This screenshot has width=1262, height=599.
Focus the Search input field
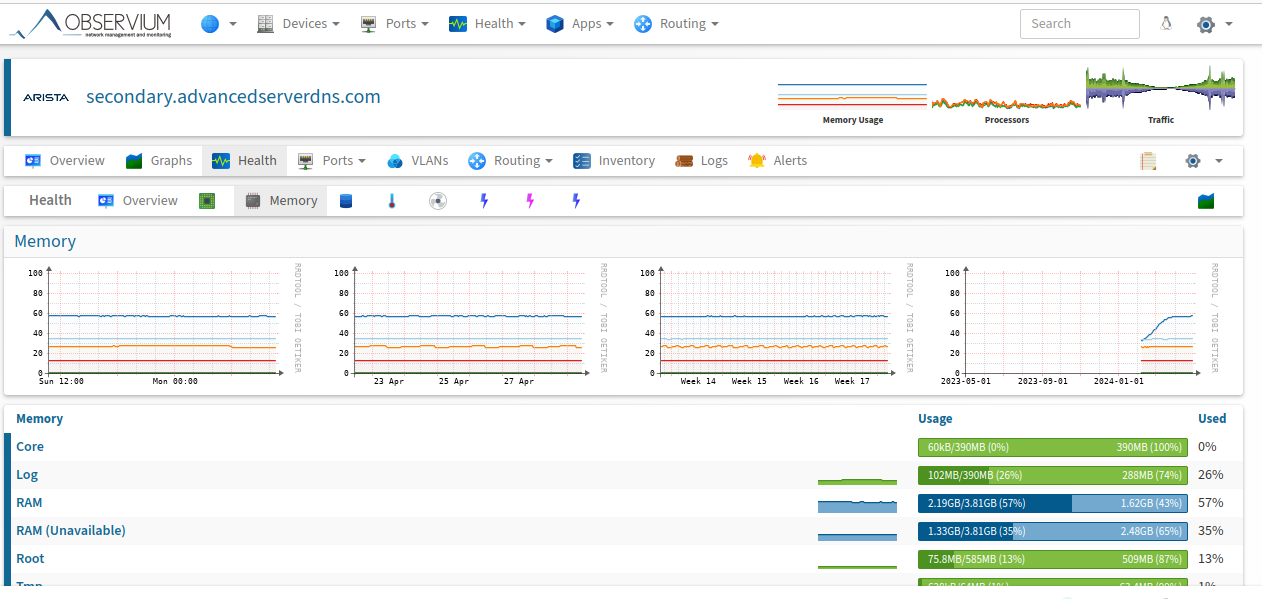(1079, 24)
